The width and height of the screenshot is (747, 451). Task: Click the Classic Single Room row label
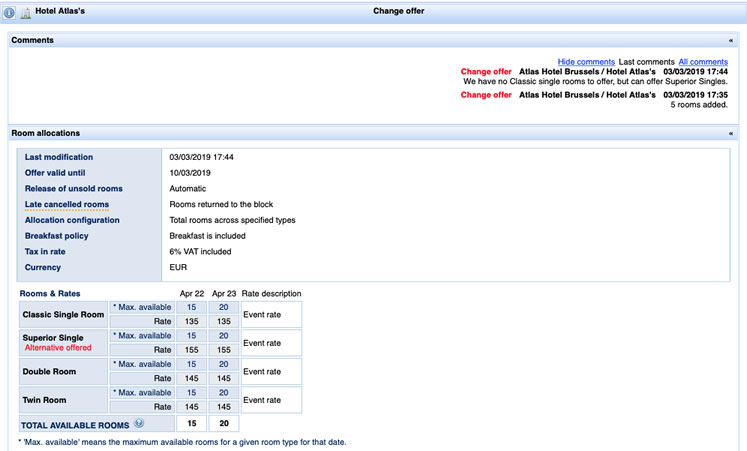63,315
